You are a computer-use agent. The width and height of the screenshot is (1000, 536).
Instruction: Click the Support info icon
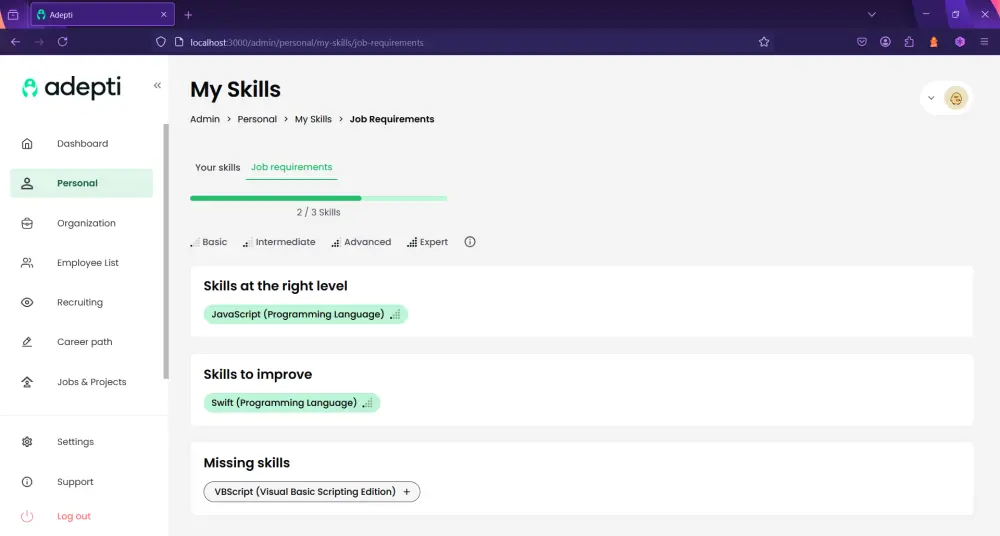point(27,482)
